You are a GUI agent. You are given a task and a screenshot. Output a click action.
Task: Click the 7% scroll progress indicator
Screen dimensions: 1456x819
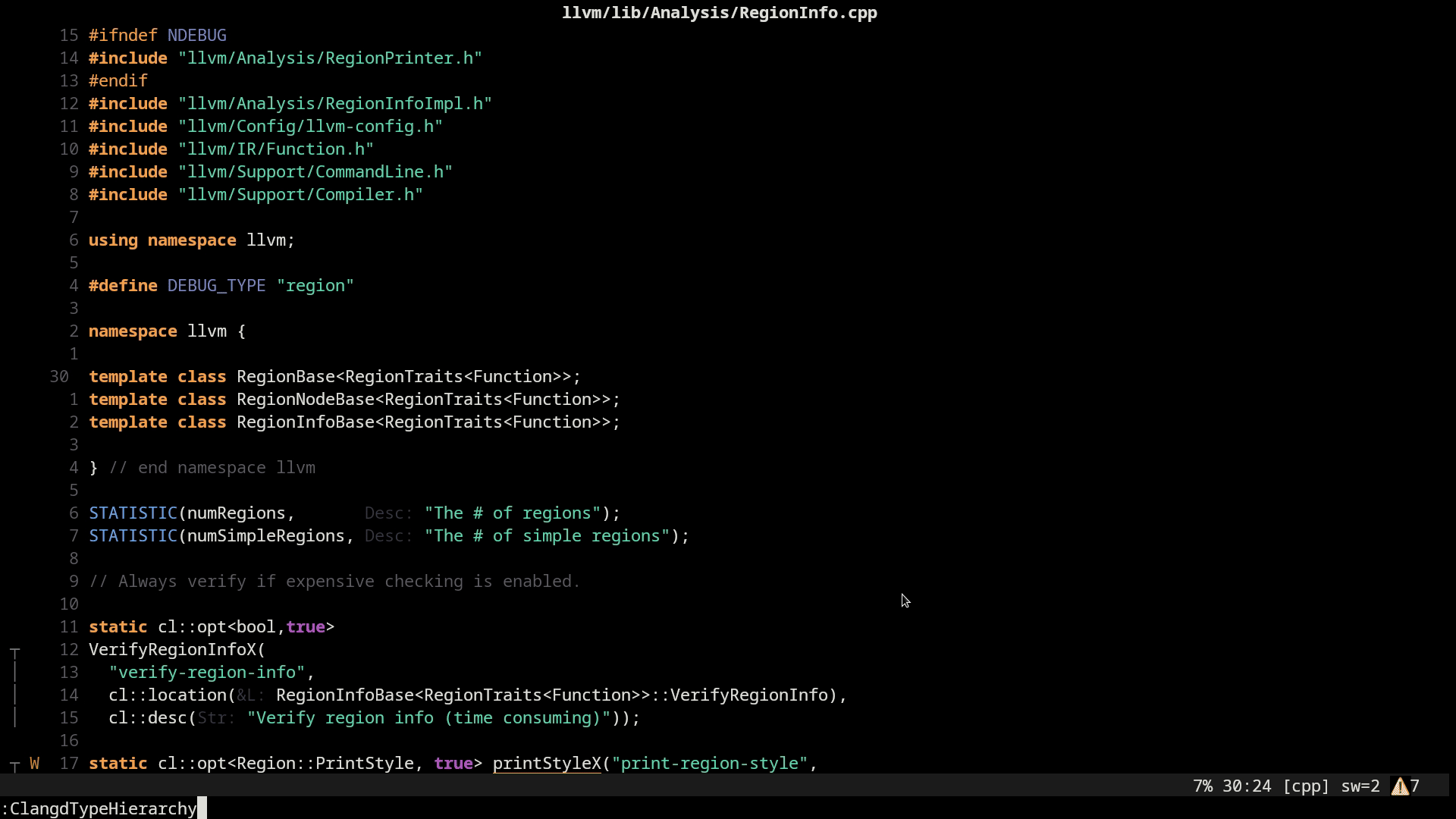pyautogui.click(x=1202, y=786)
